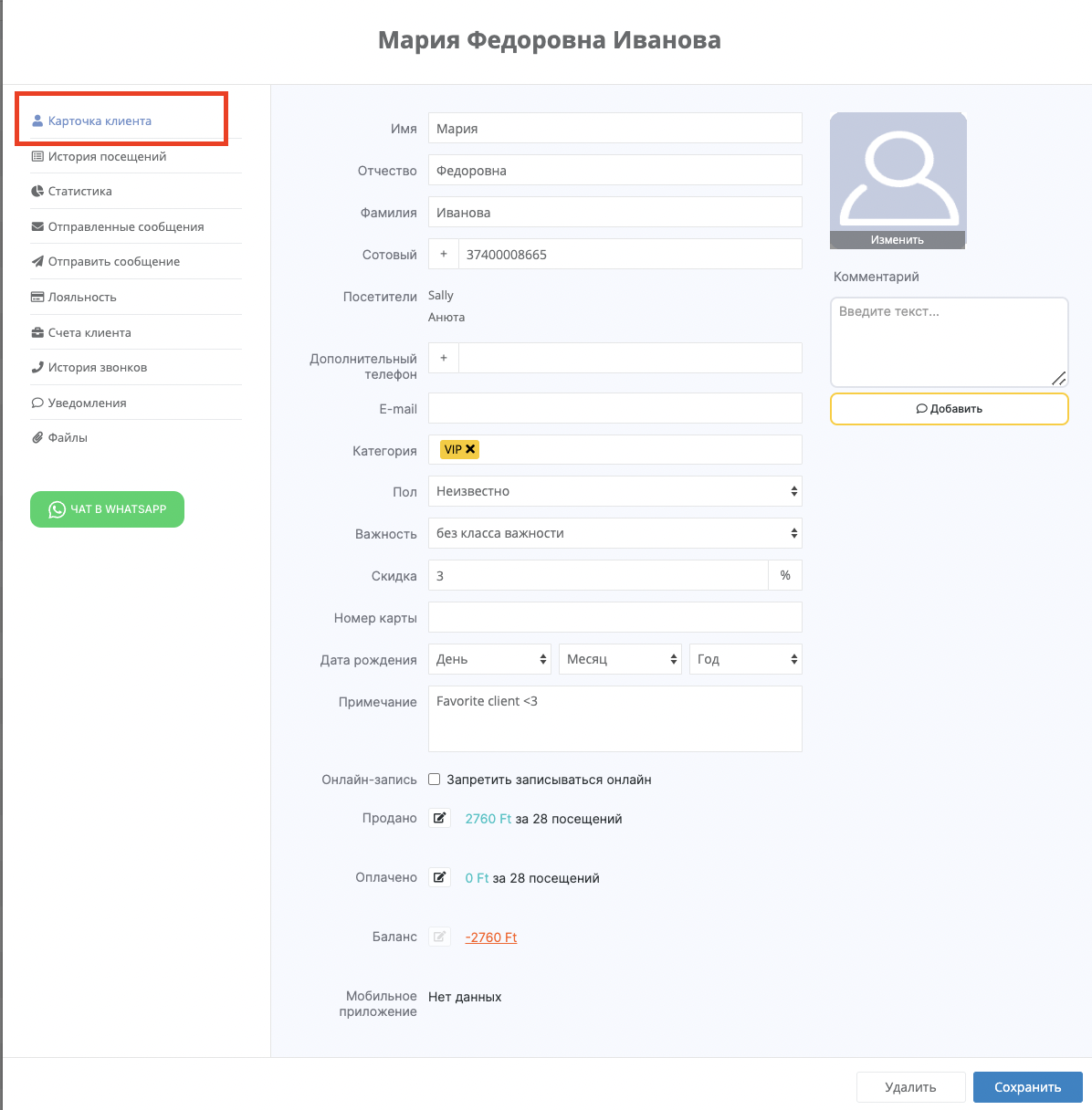
Task: Open the Важность dropdown
Action: 615,533
